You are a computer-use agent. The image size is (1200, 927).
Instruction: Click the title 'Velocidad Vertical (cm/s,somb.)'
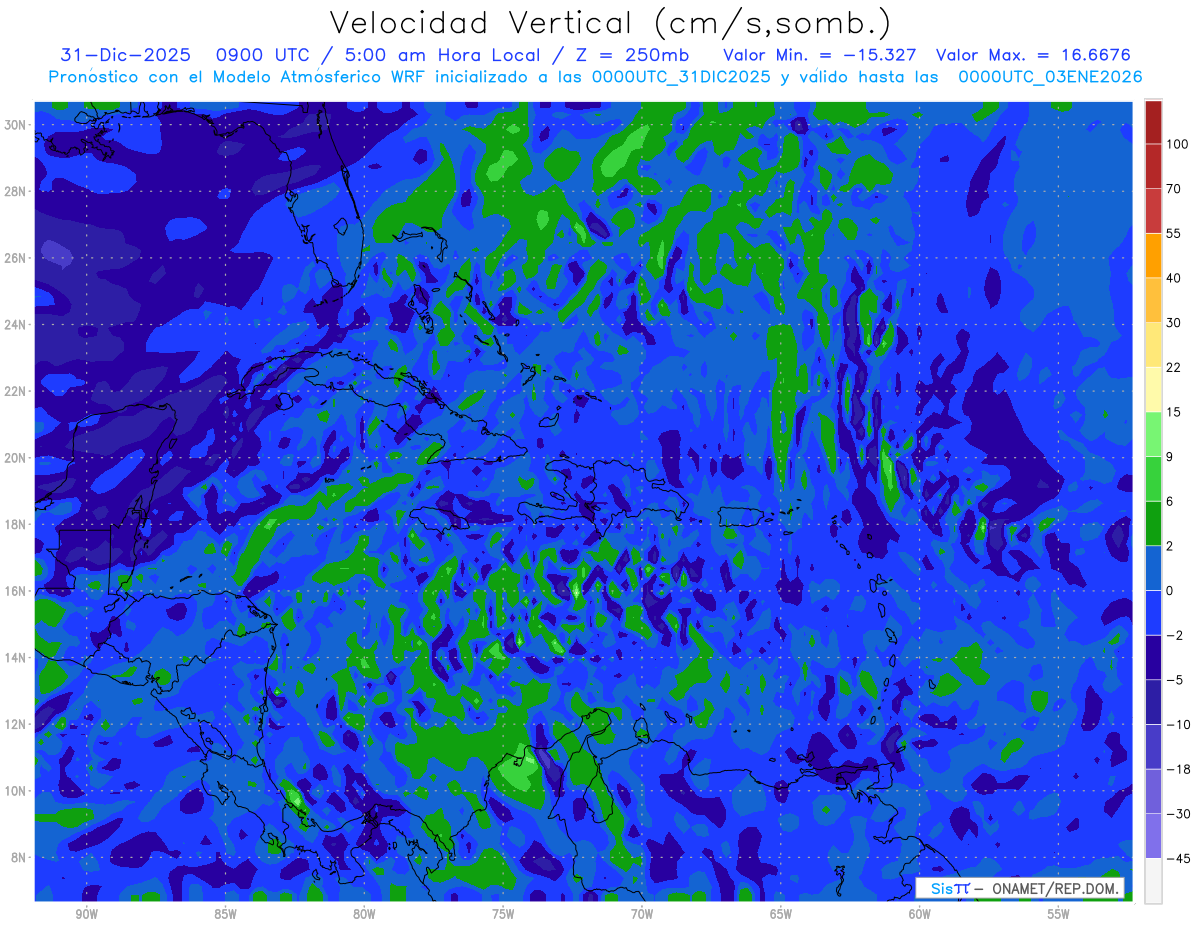610,23
